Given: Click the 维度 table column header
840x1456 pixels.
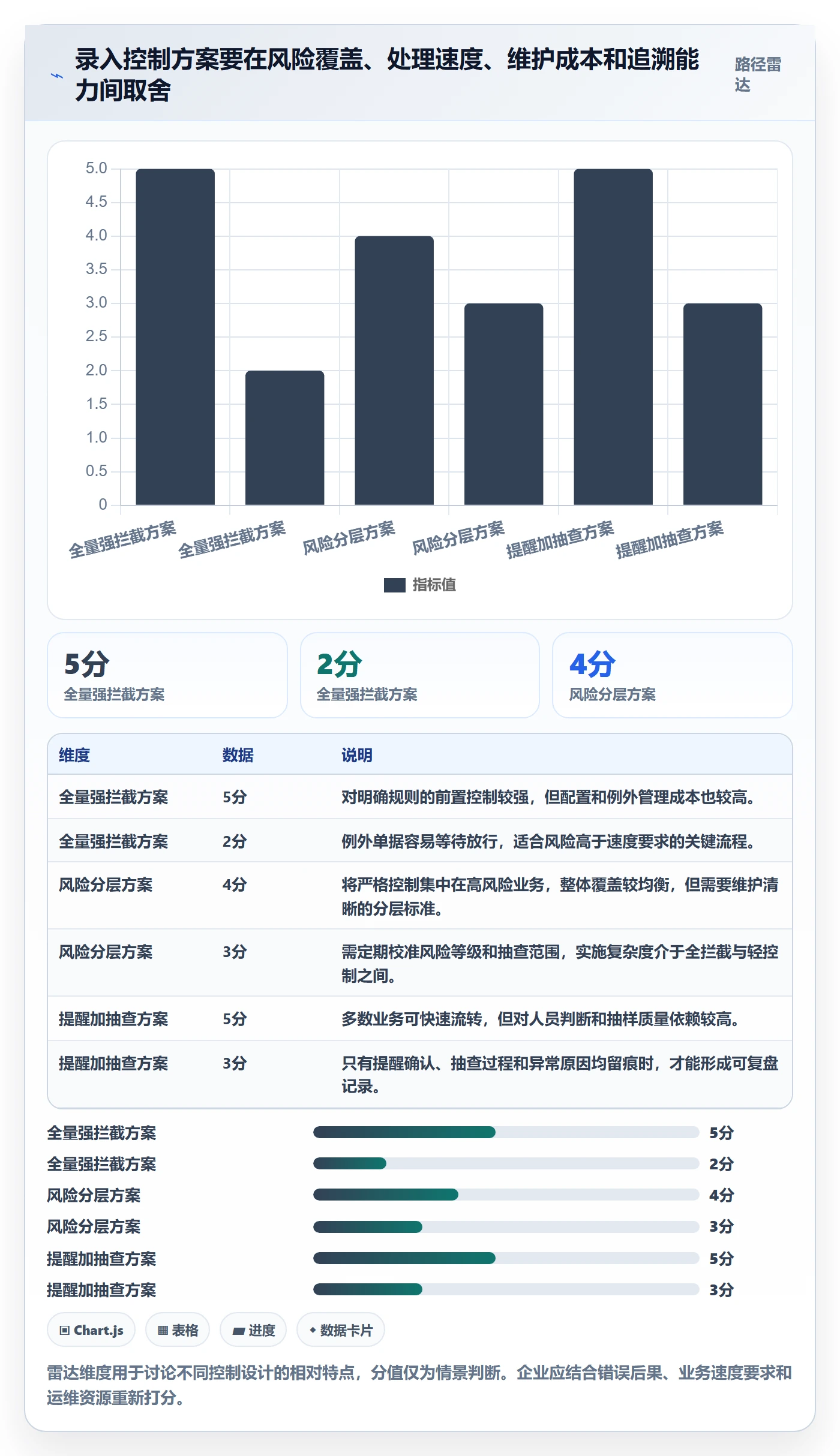Looking at the screenshot, I should tap(74, 755).
